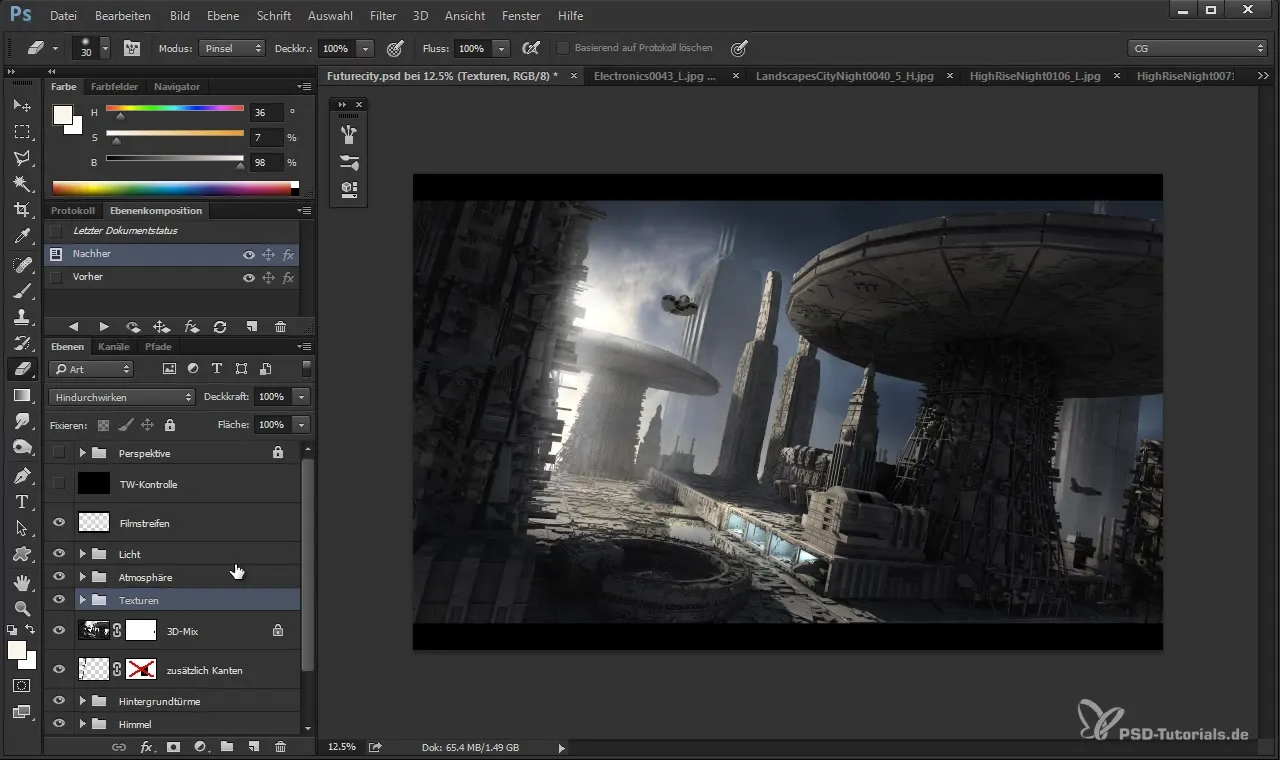
Task: Open the Modus Pinsel dropdown
Action: tap(232, 48)
